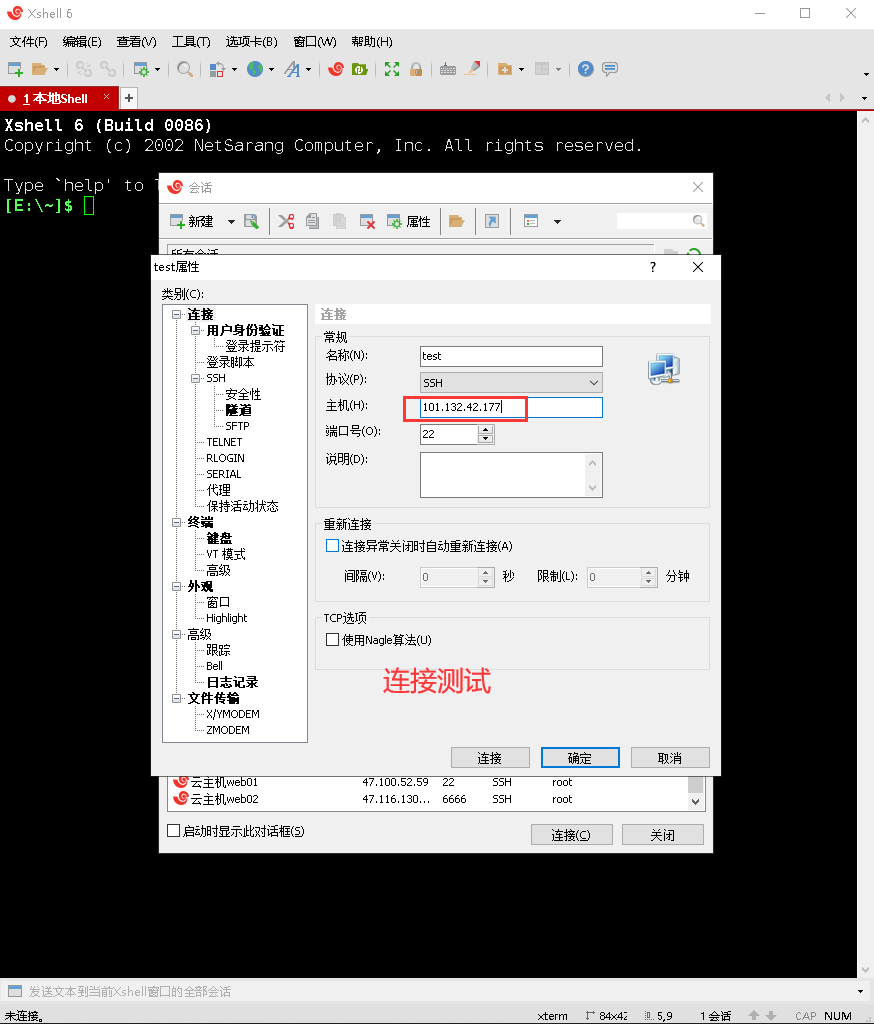This screenshot has height=1024, width=874.
Task: Click the scissors cut icon in Sessions dialog
Action: click(x=286, y=221)
